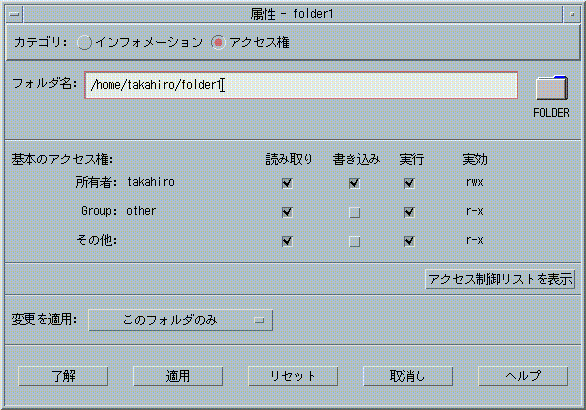Click the 実効 column header
586x410 pixels.
(475, 160)
